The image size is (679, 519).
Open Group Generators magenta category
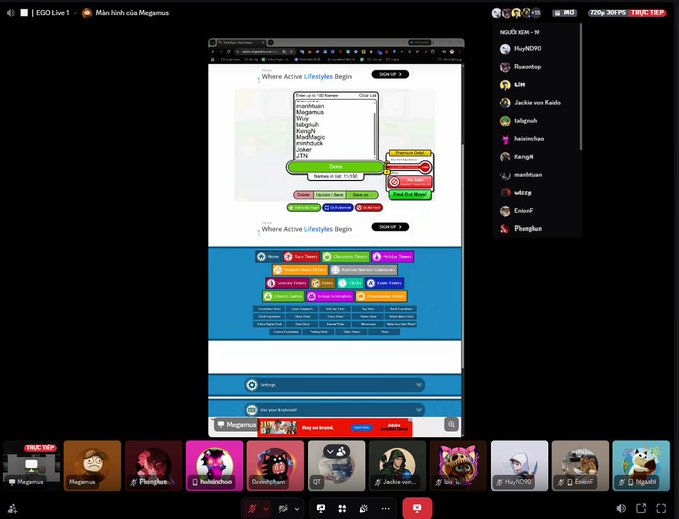pyautogui.click(x=330, y=297)
